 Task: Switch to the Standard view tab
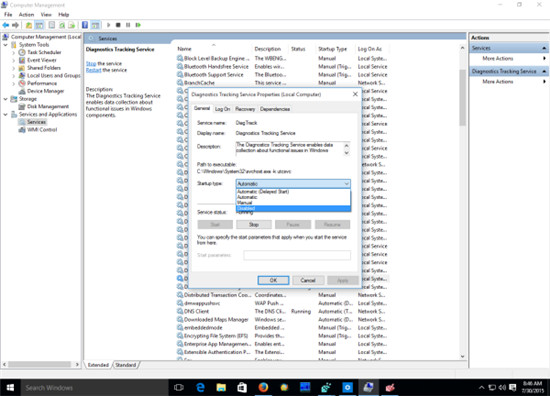(x=126, y=365)
